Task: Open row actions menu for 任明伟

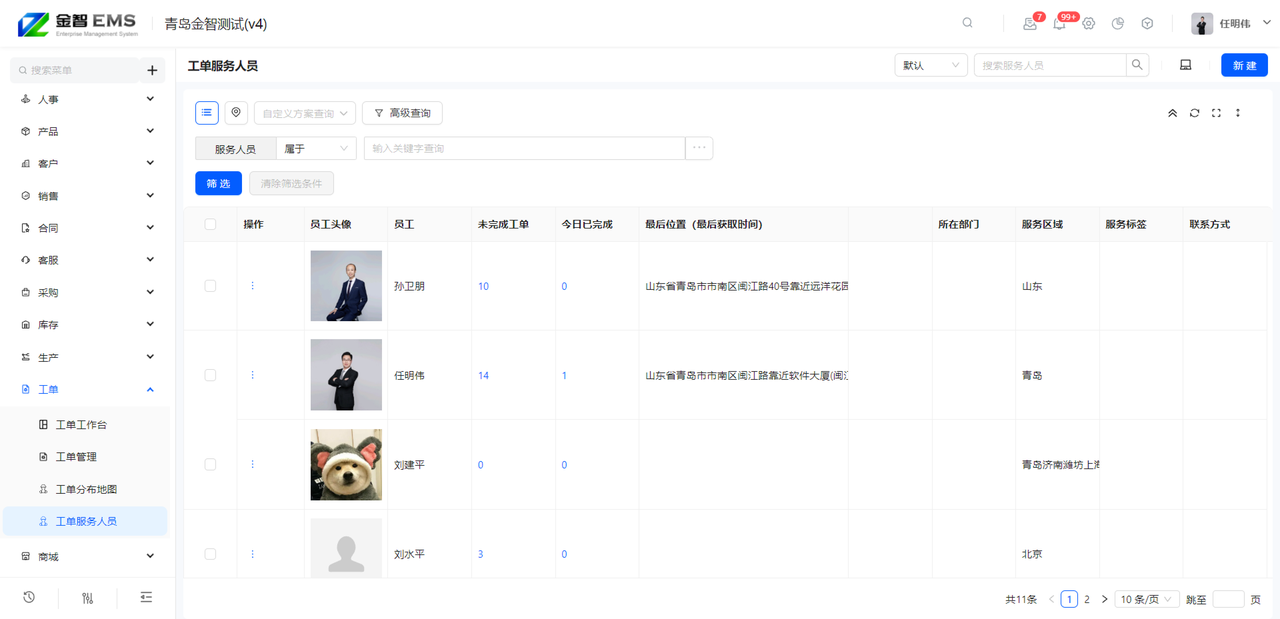Action: point(252,375)
